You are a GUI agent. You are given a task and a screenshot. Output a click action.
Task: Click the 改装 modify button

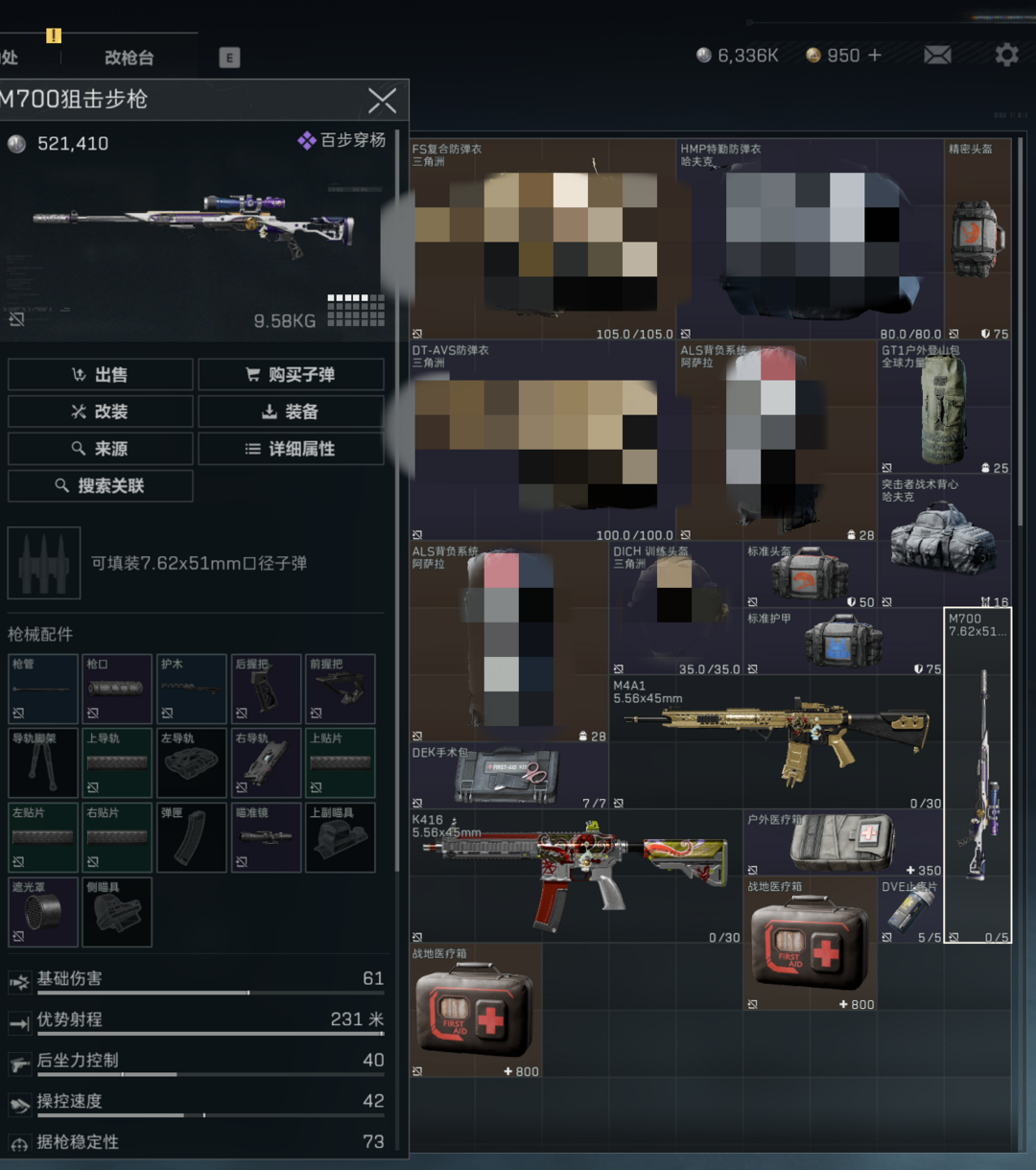(101, 411)
